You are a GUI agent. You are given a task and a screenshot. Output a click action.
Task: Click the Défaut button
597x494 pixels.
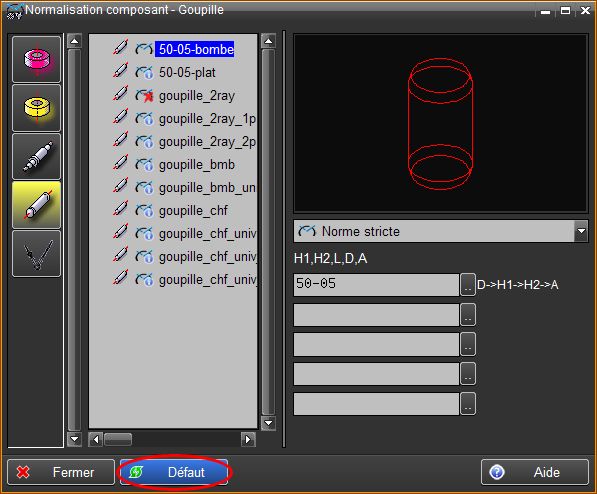(174, 472)
